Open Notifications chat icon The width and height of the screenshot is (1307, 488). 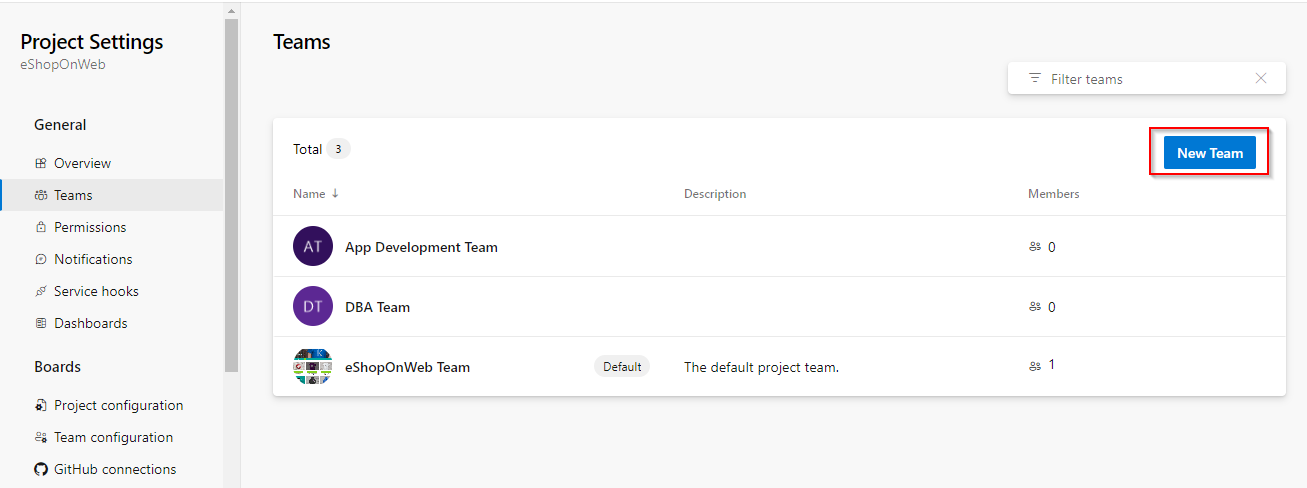click(x=41, y=259)
